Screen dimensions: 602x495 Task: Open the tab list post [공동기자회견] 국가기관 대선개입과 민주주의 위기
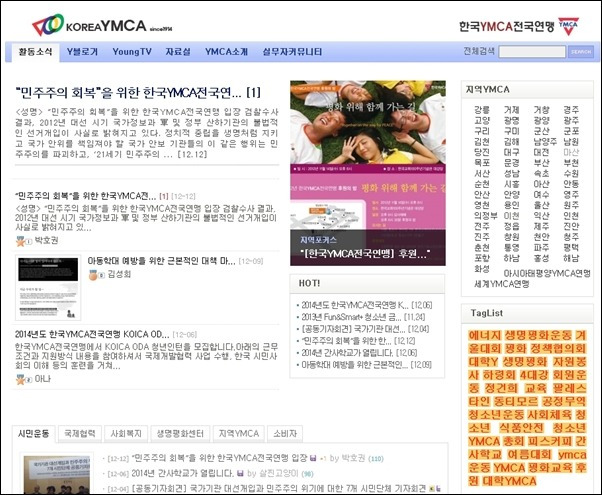pos(279,489)
